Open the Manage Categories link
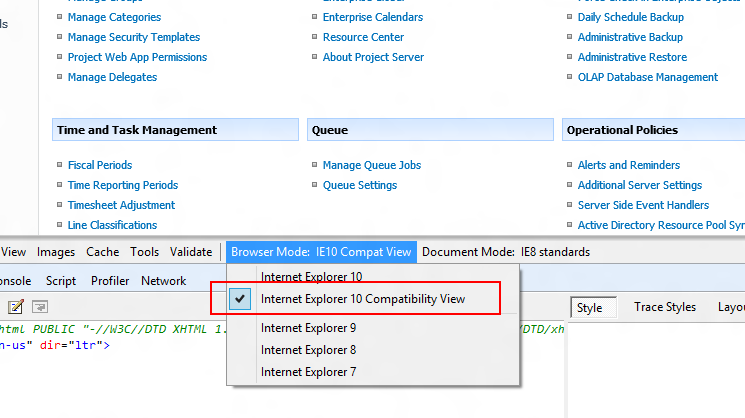 [x=114, y=17]
